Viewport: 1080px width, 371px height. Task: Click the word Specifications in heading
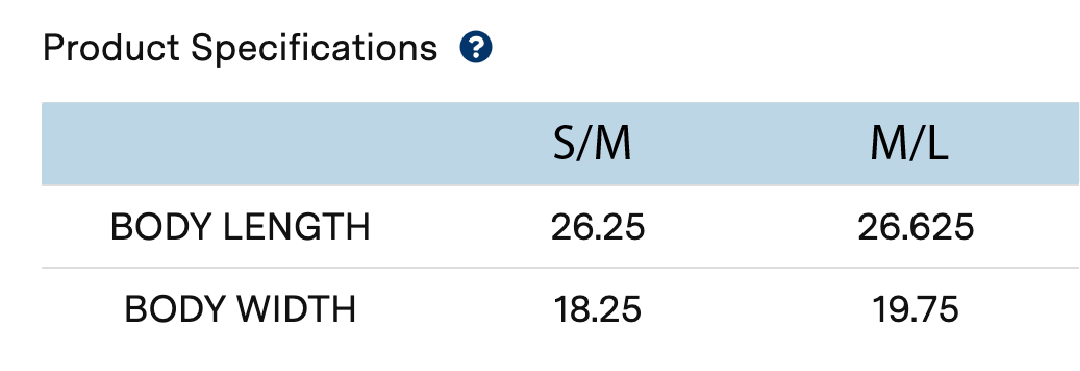click(x=314, y=50)
